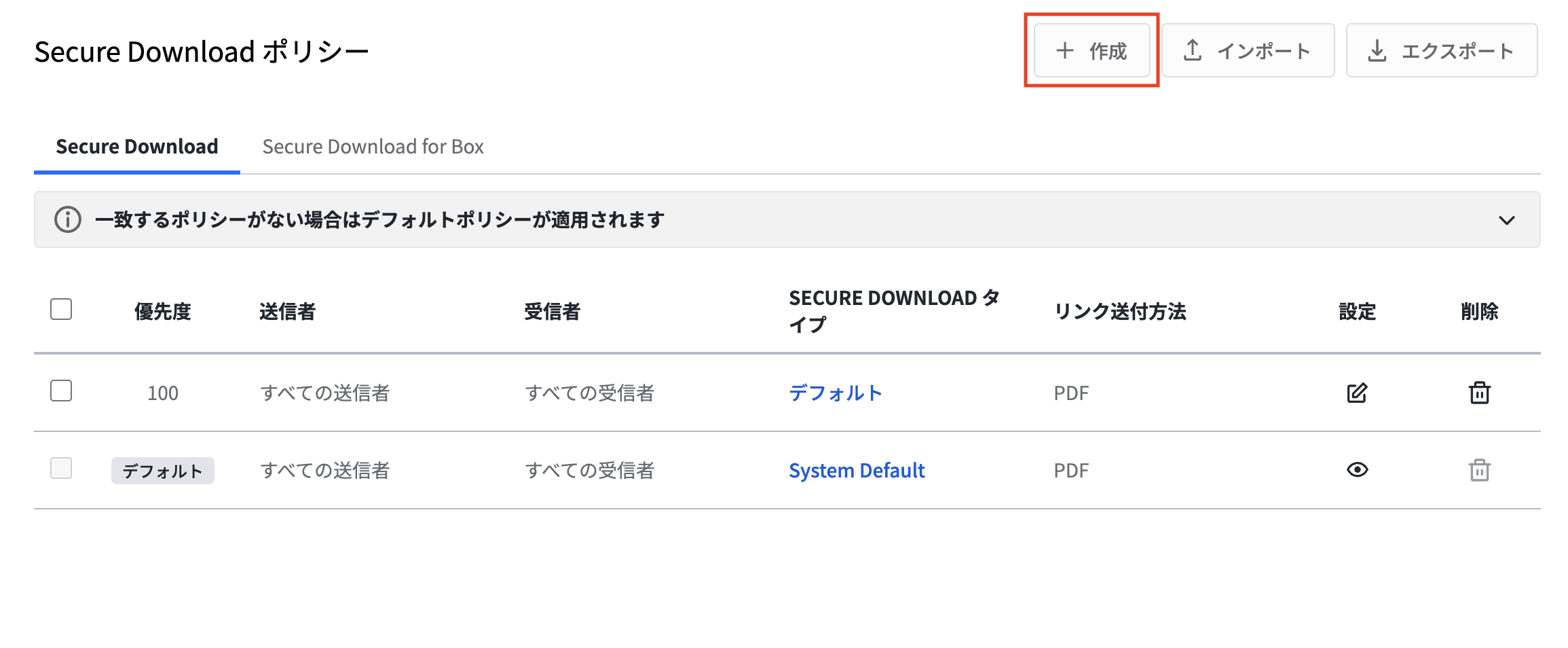The image size is (1568, 648).
Task: Click the デフォルト priority badge
Action: click(163, 471)
